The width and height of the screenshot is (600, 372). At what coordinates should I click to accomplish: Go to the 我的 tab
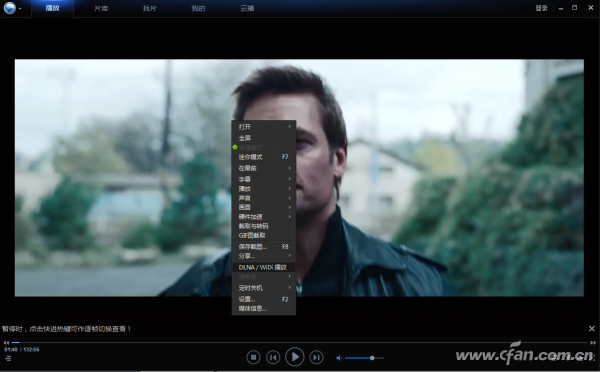point(198,8)
